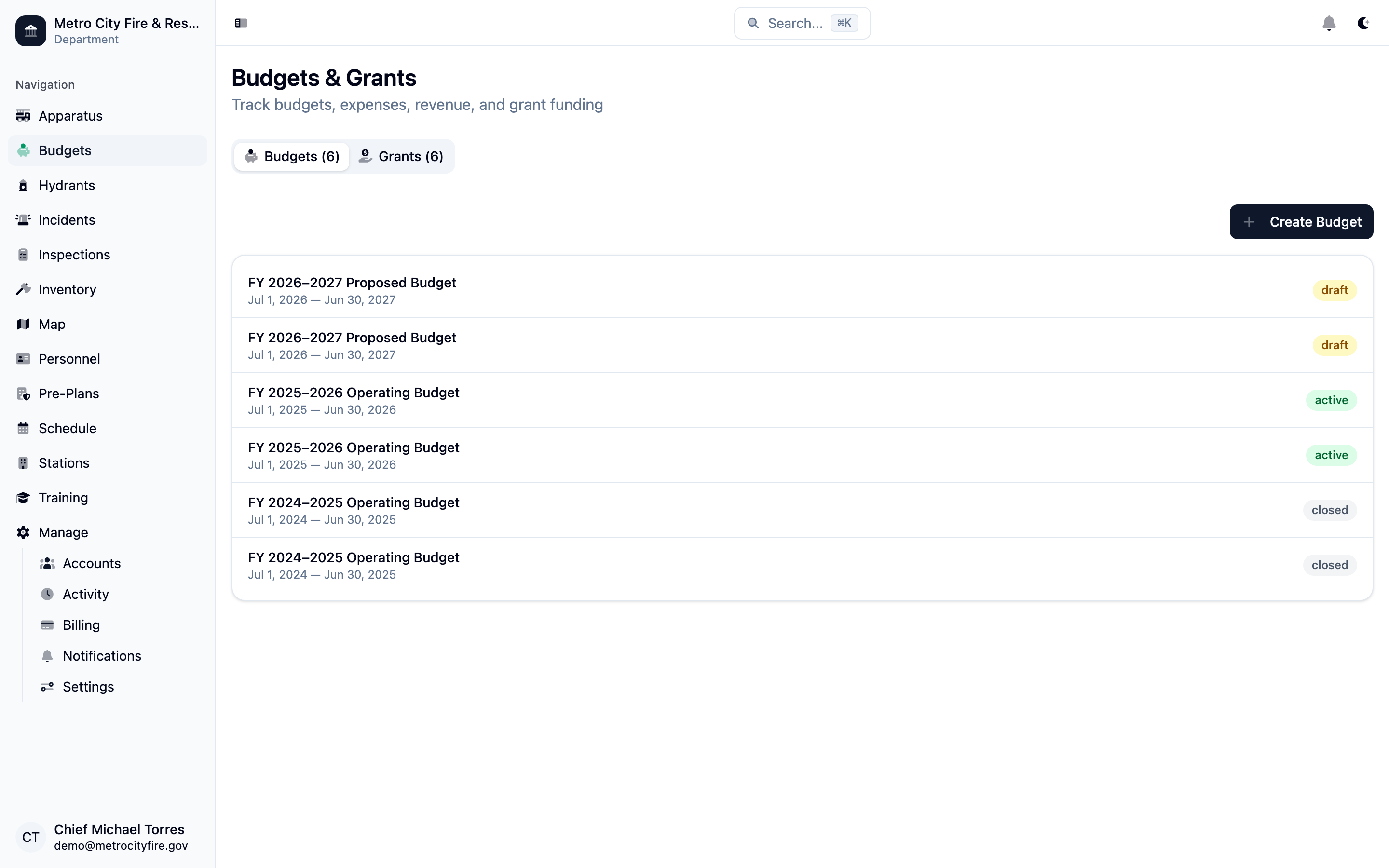Click the Incidents siren icon
Viewport: 1389px width, 868px height.
point(23,220)
